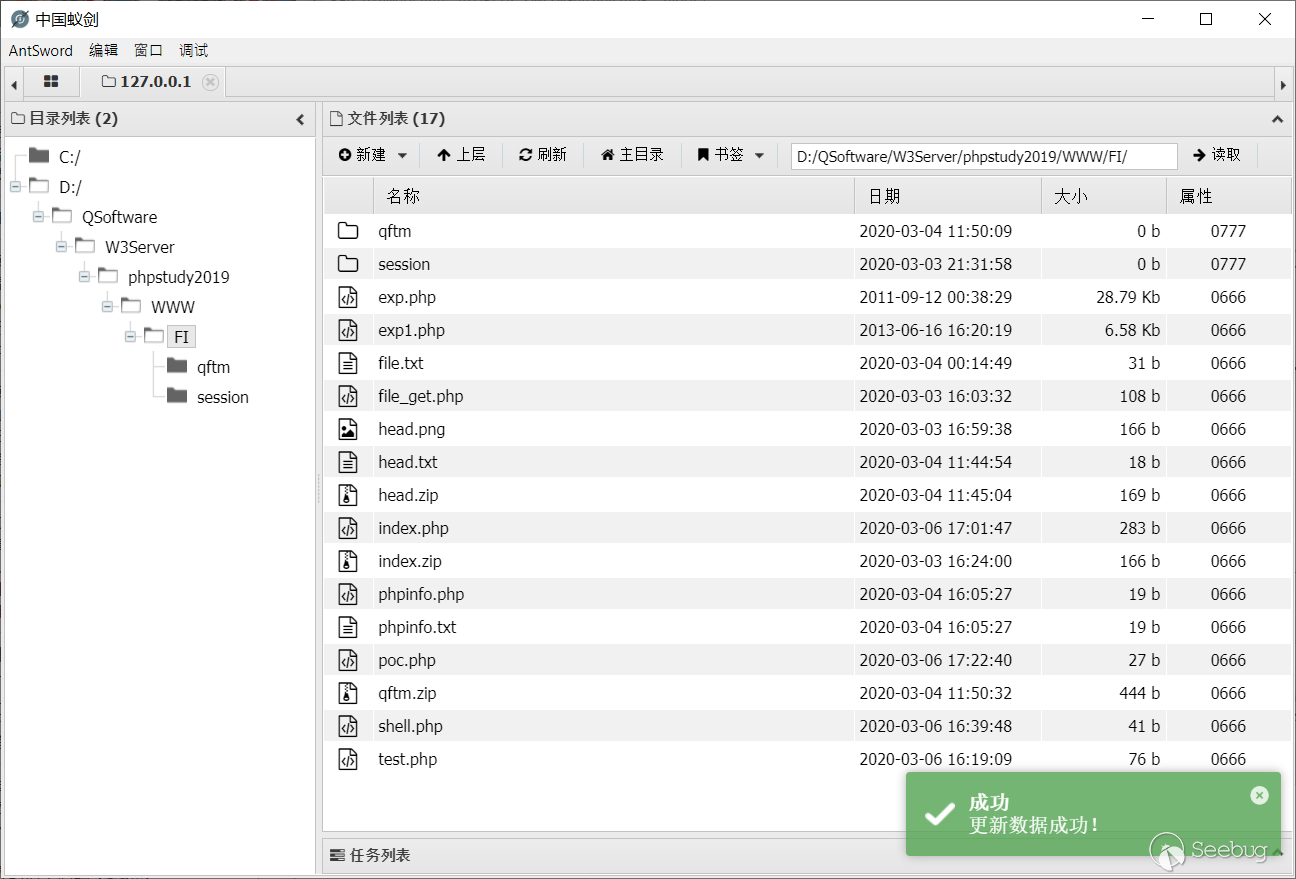The height and width of the screenshot is (879, 1296).
Task: Collapse the 目录列表 panel with left chevron
Action: click(300, 119)
